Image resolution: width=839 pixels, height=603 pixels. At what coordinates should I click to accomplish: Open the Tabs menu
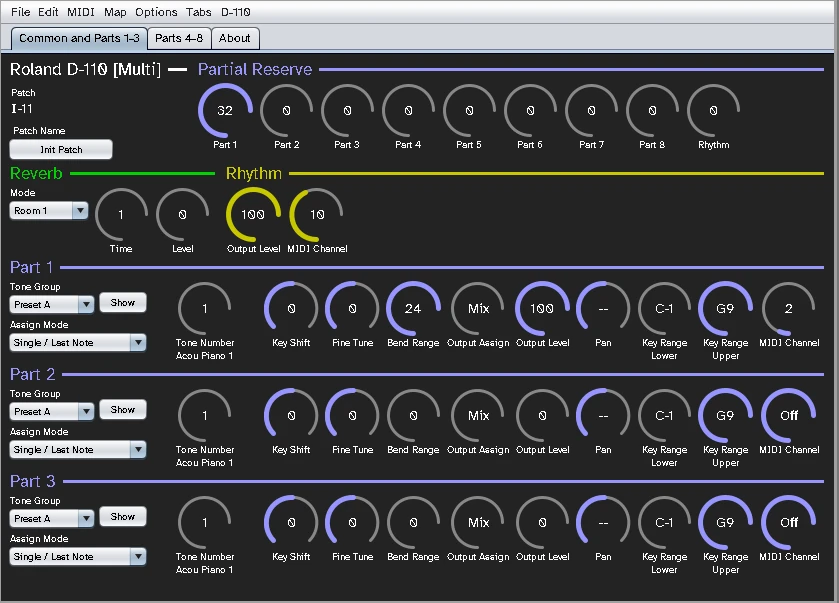199,12
